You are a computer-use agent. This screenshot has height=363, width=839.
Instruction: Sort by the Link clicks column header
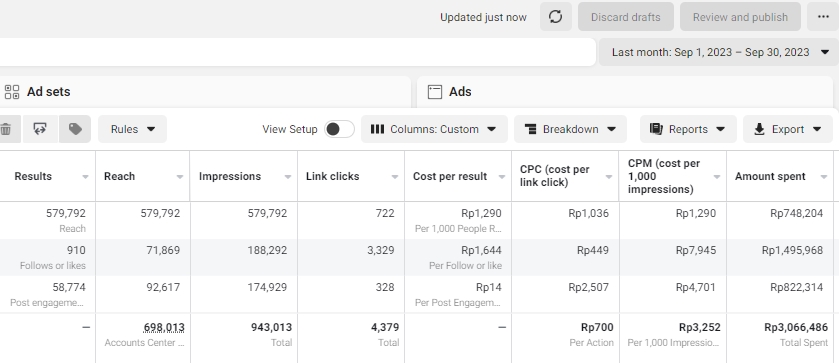tap(332, 176)
